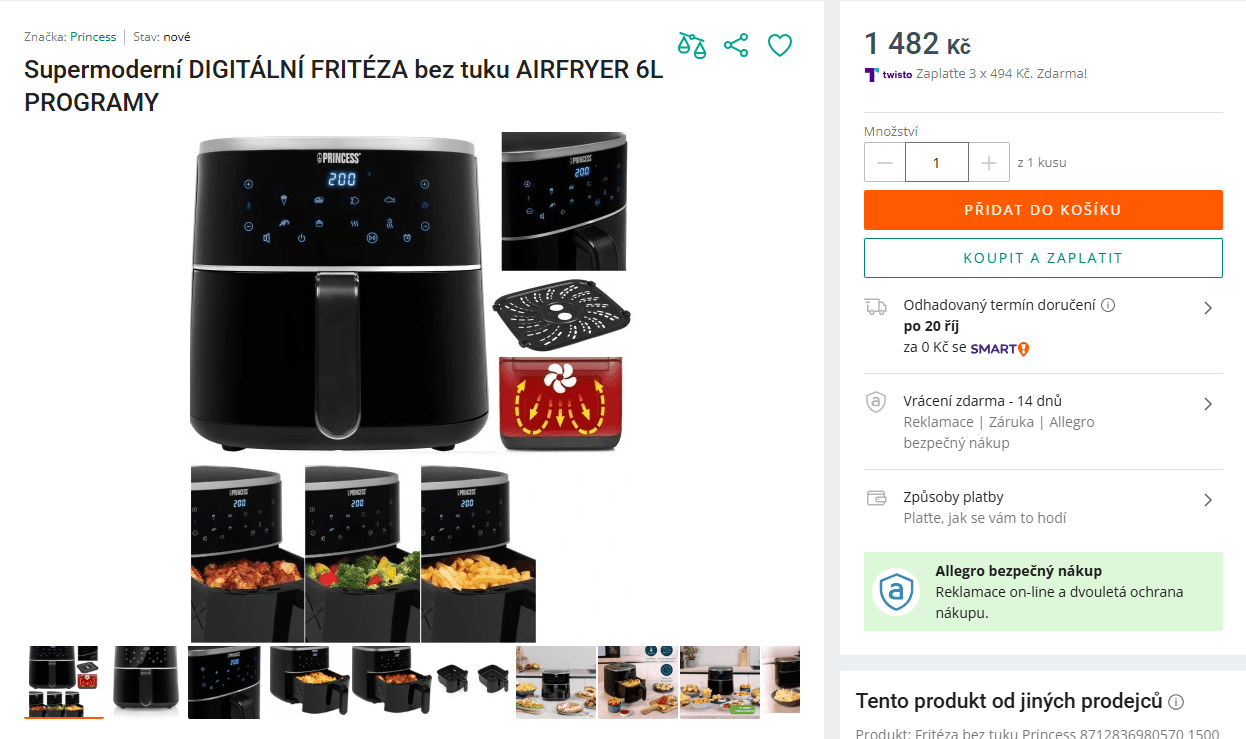Select thumbnail showing two baskets
Screen dimensions: 1246x739
(x=474, y=682)
